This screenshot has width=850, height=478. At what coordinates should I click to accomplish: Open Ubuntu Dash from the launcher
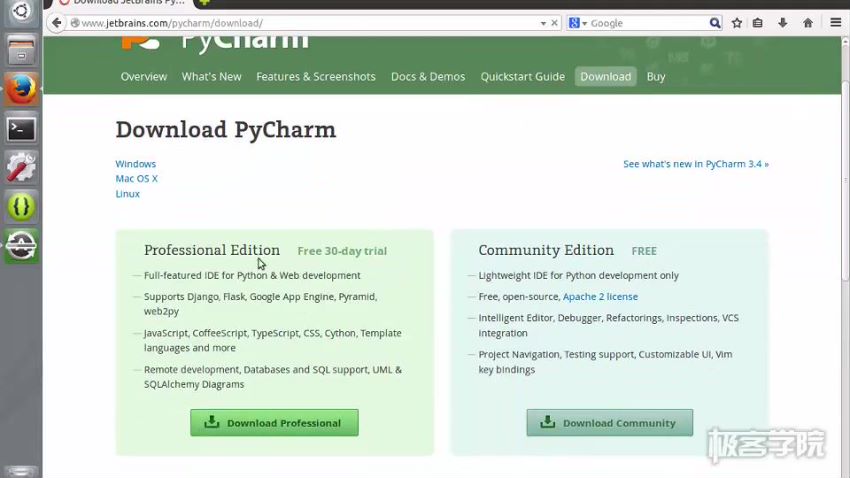[21, 11]
